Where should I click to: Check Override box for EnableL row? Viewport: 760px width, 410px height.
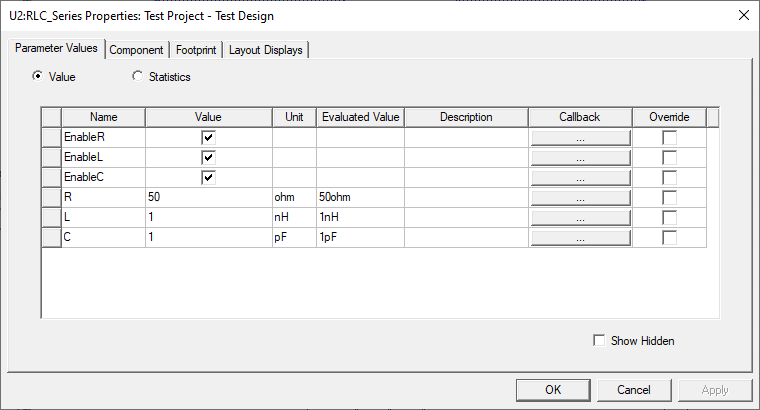(670, 158)
